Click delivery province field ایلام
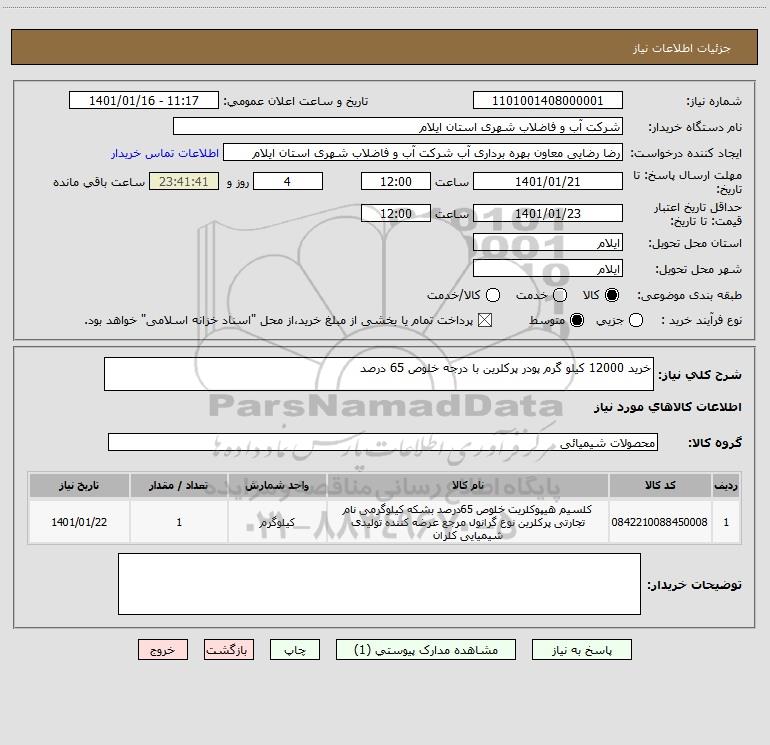The width and height of the screenshot is (770, 745). (548, 243)
